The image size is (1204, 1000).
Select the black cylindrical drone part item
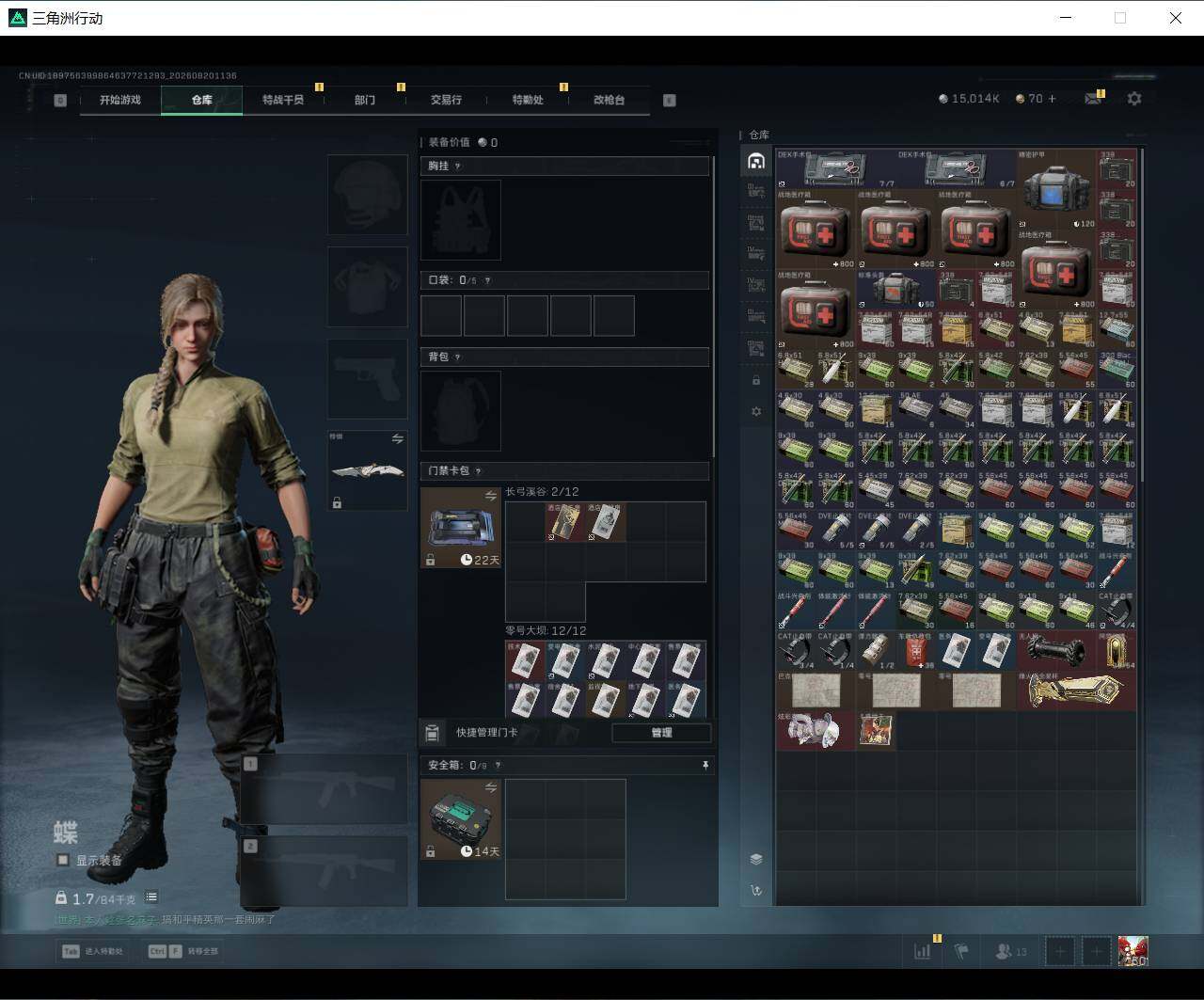pyautogui.click(x=1057, y=651)
